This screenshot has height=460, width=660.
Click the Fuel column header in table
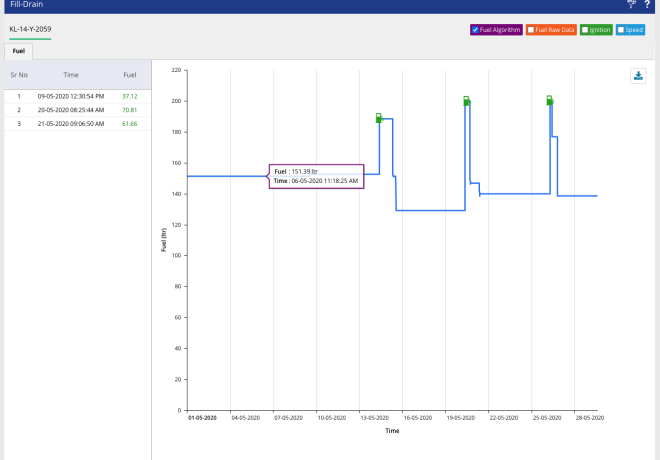pyautogui.click(x=129, y=75)
